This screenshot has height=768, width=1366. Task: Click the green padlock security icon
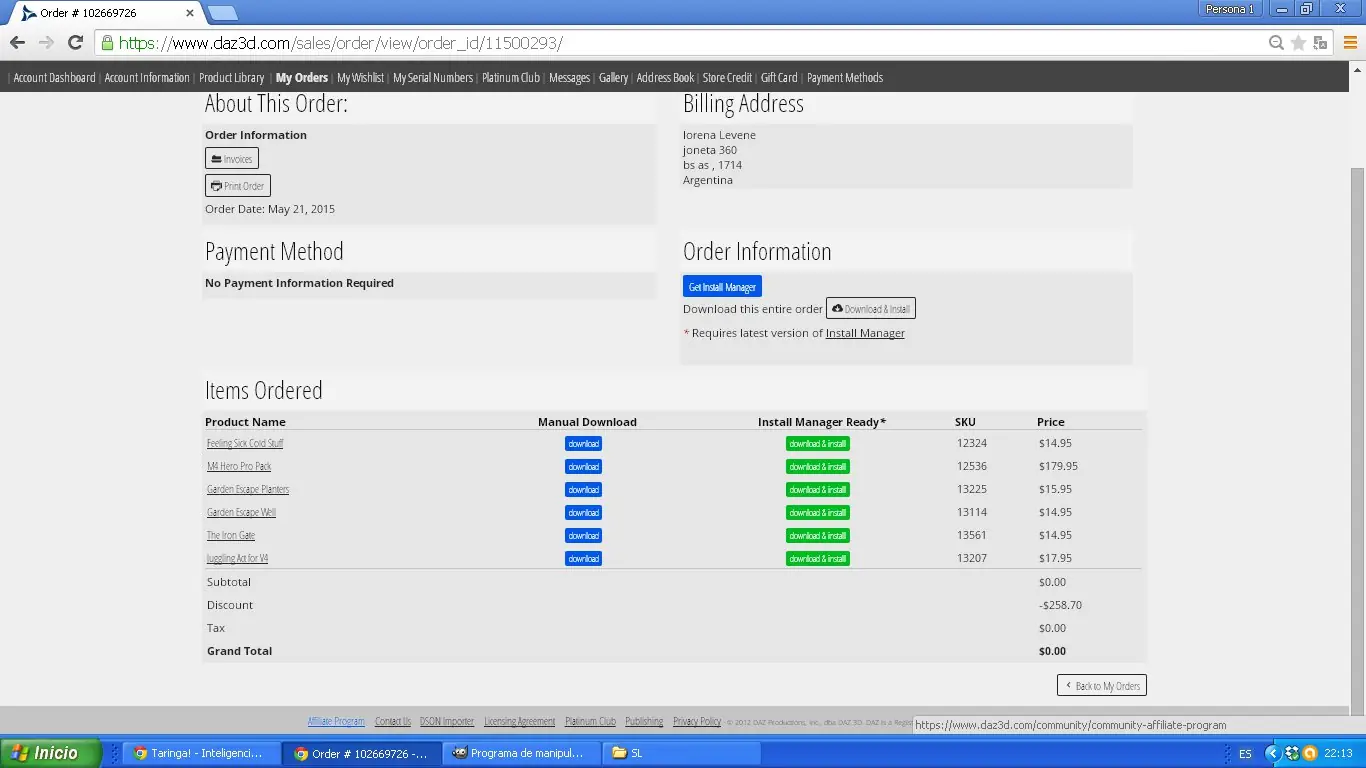pos(107,43)
